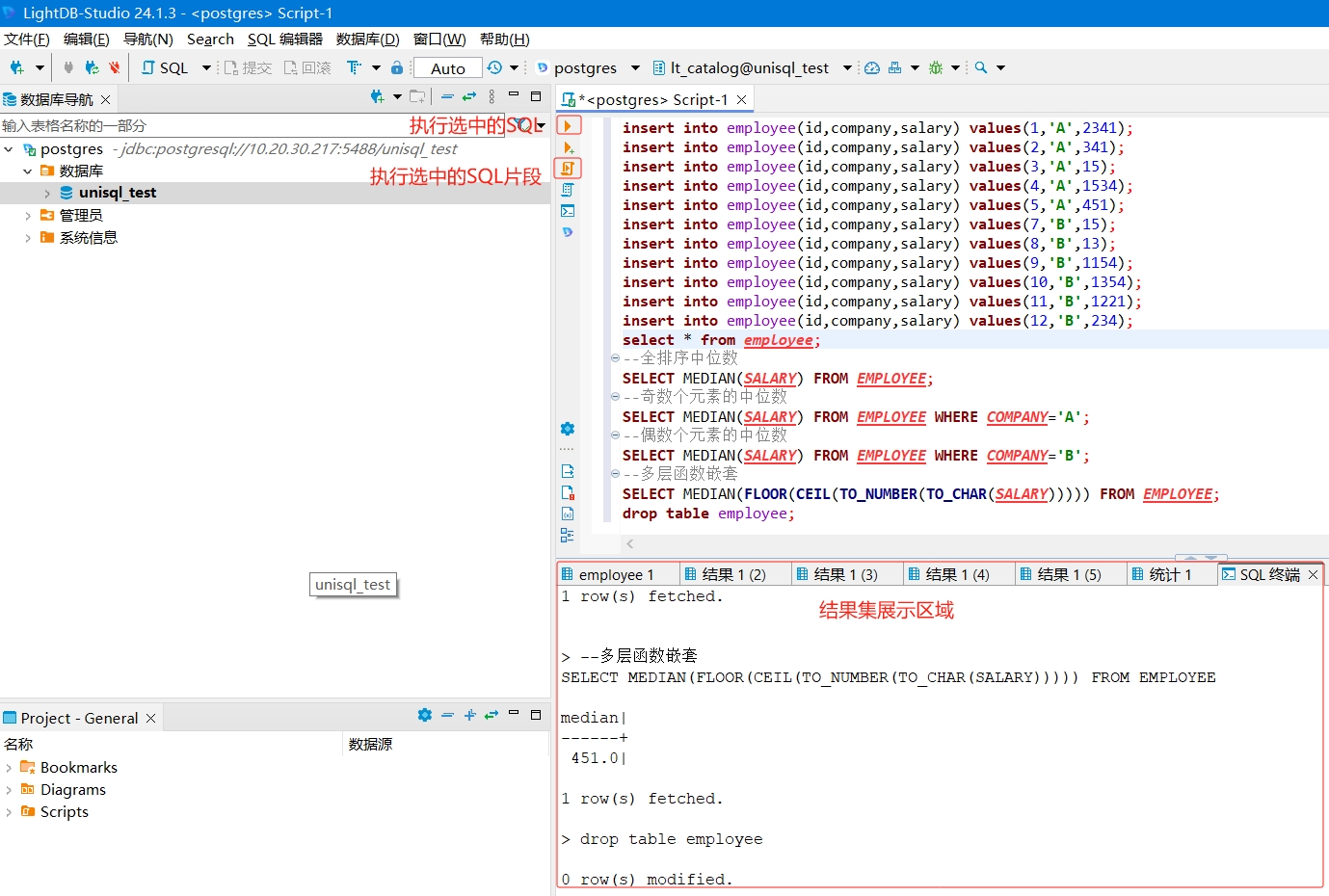Viewport: 1329px width, 896px height.
Task: Open the 编辑 menu
Action: (x=86, y=39)
